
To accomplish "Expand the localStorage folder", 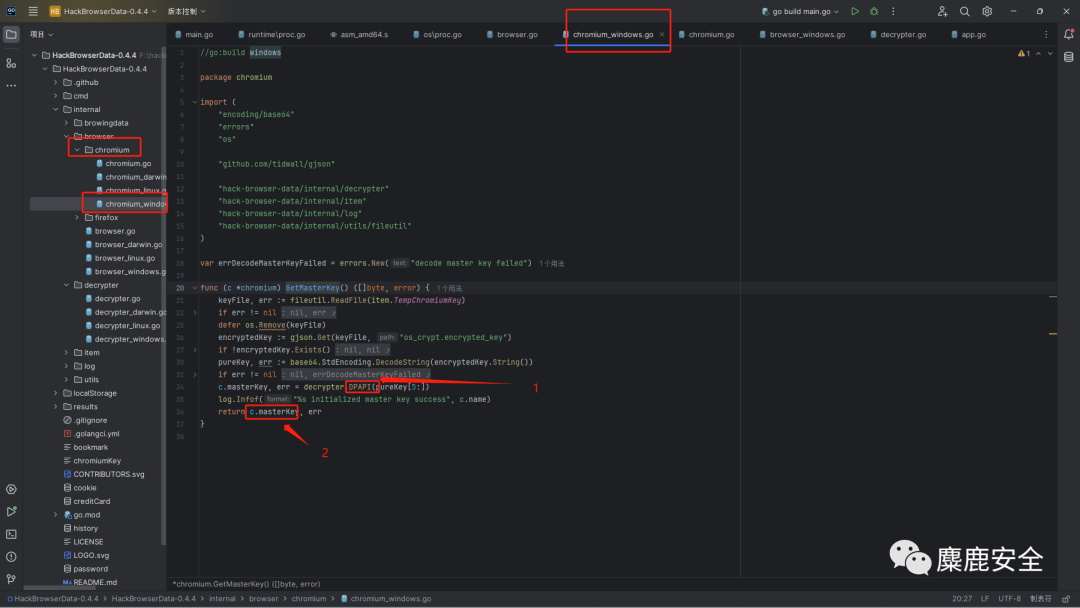I will coord(56,393).
